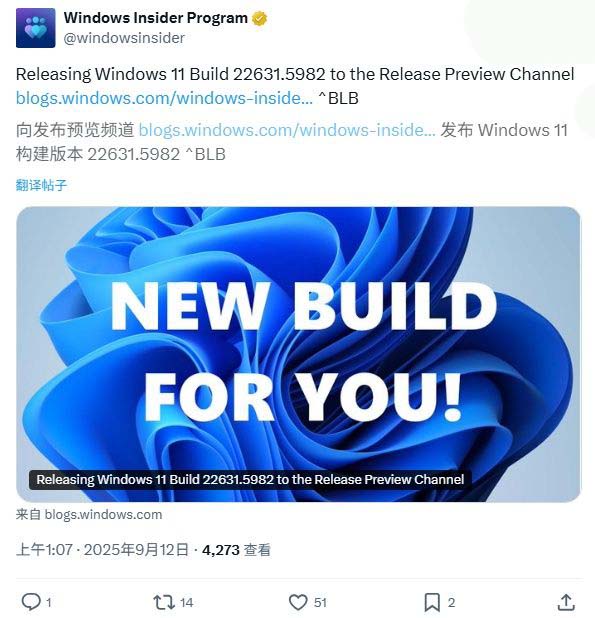Click the English tweet text about the Release Preview Channel

point(295,74)
